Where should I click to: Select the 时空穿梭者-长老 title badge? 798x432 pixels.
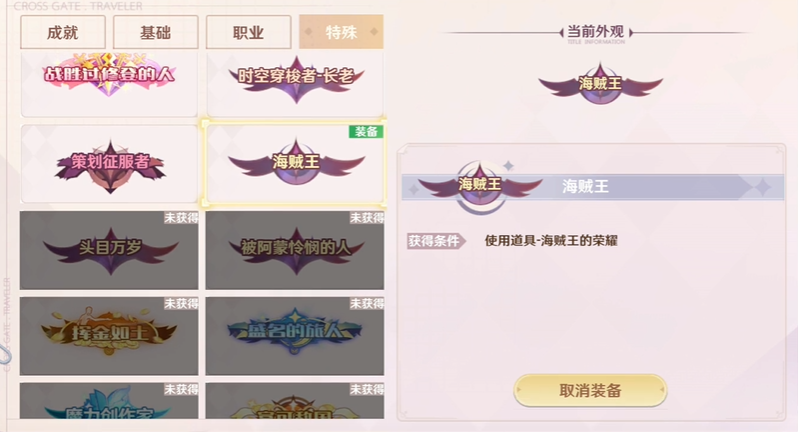click(x=295, y=84)
